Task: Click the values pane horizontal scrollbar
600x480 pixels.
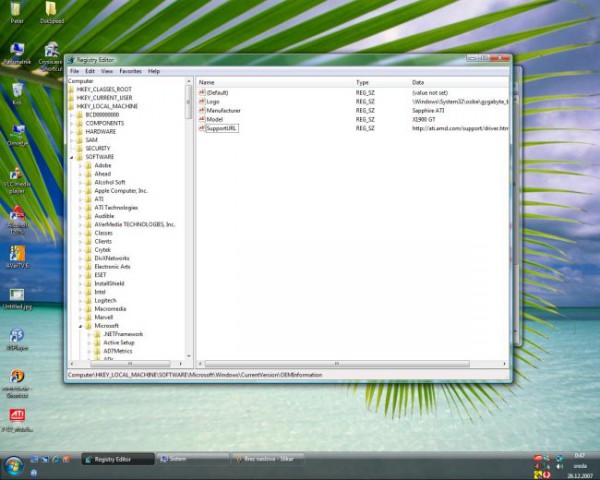Action: (337, 364)
